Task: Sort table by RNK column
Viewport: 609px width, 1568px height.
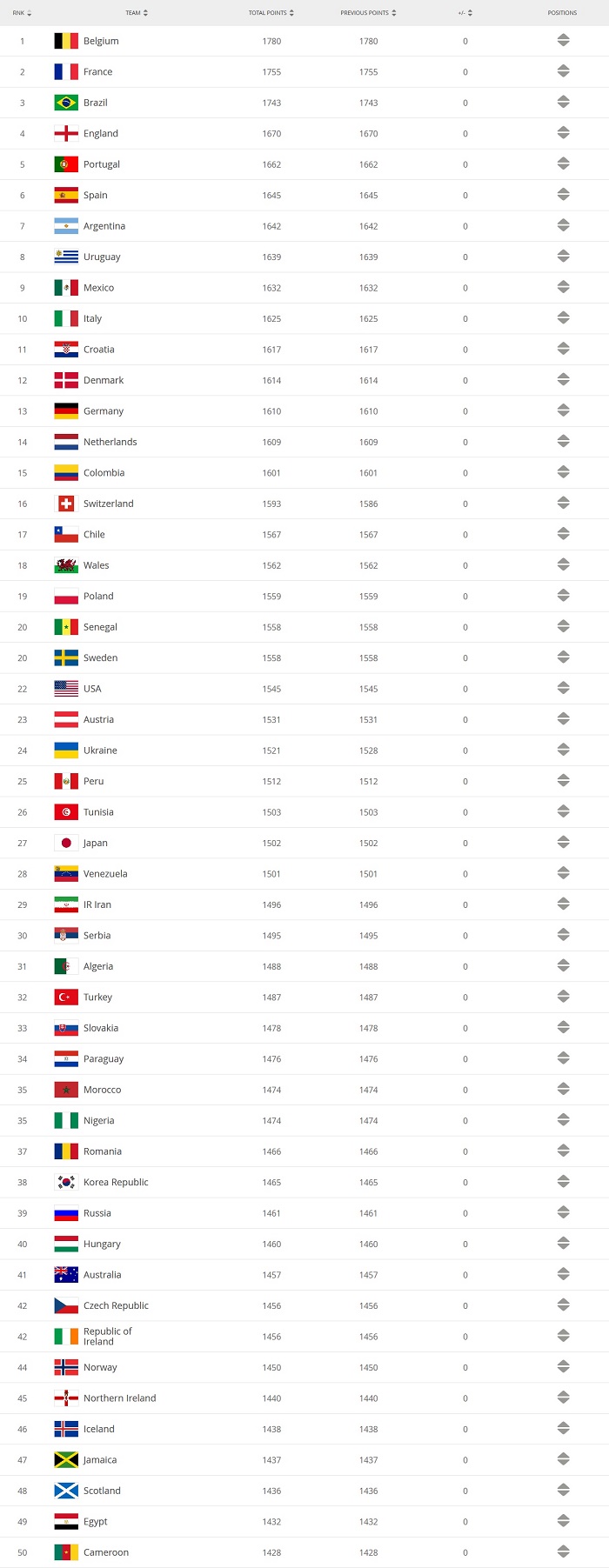Action: pos(22,13)
